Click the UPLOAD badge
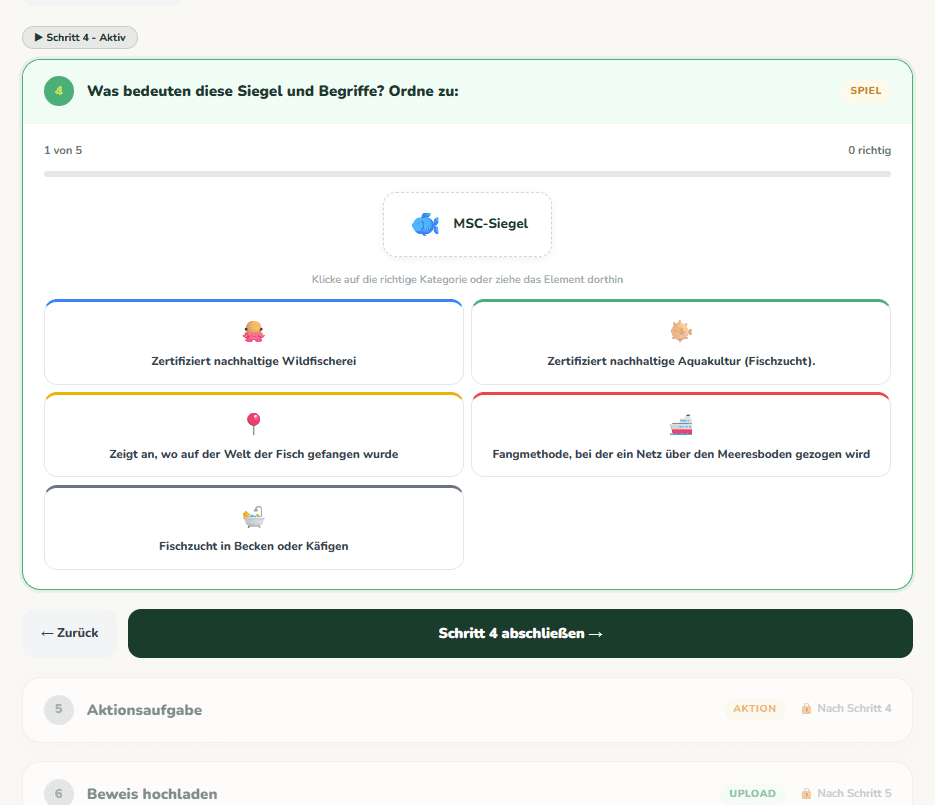 tap(753, 794)
